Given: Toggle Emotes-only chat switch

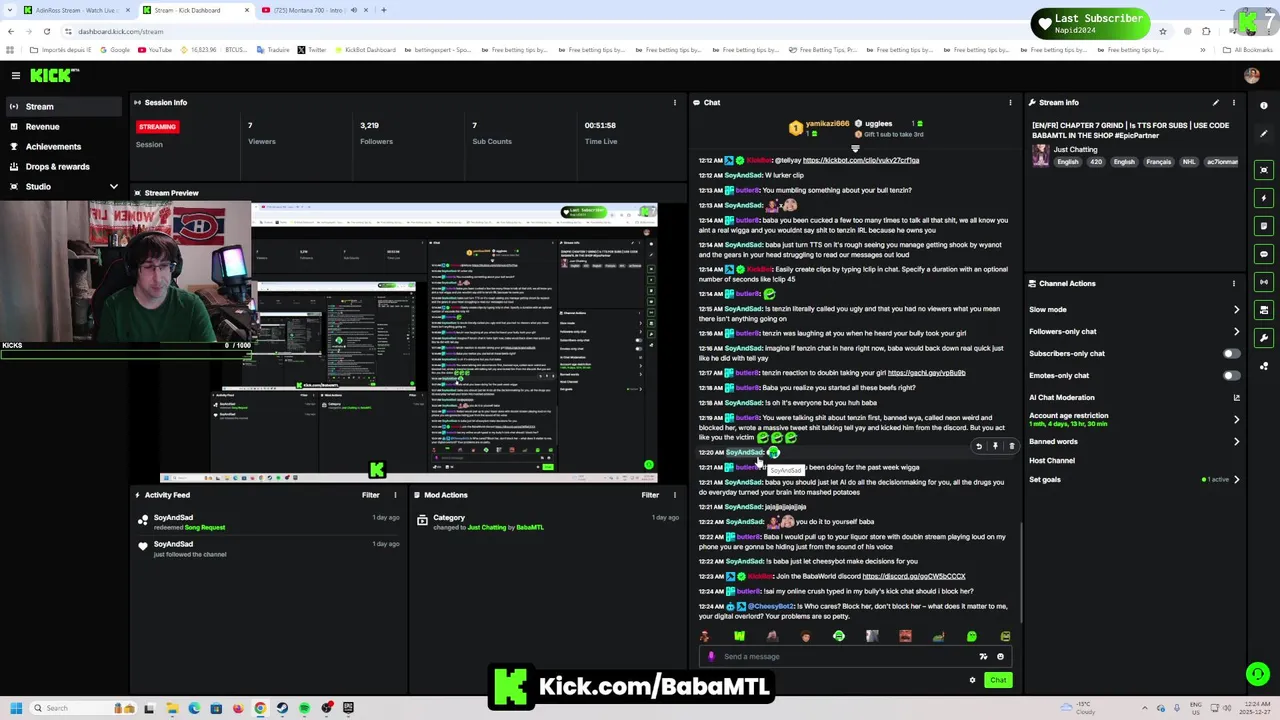Looking at the screenshot, I should [x=1231, y=375].
